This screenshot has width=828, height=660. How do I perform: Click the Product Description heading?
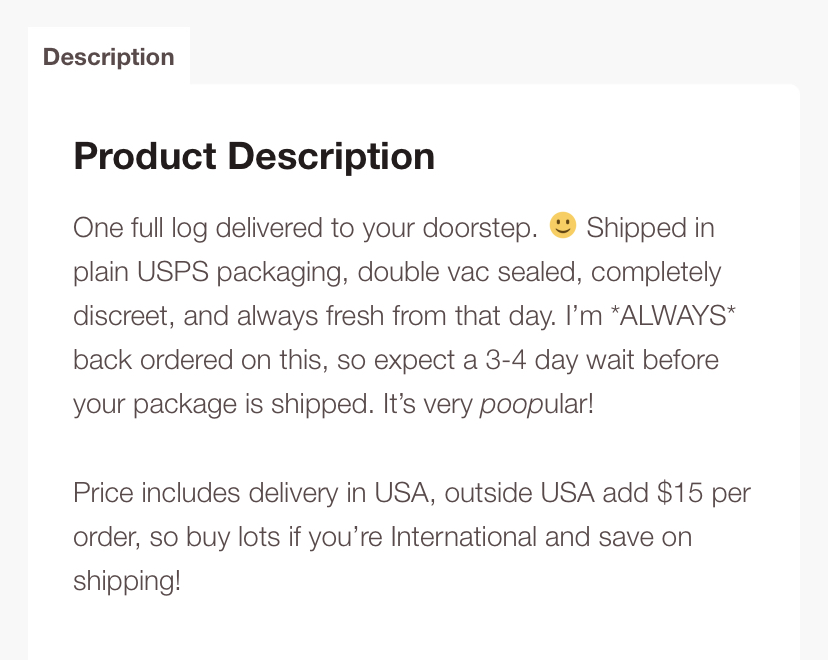coord(254,156)
